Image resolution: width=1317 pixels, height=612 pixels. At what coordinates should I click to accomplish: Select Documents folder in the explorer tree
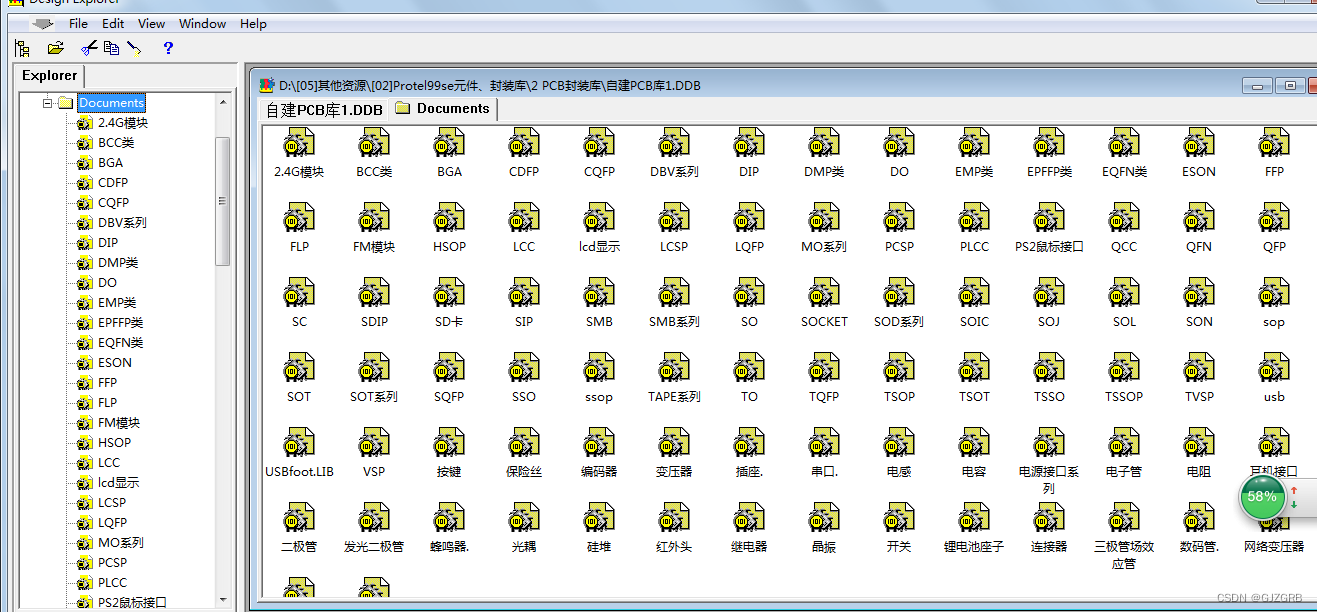[112, 102]
